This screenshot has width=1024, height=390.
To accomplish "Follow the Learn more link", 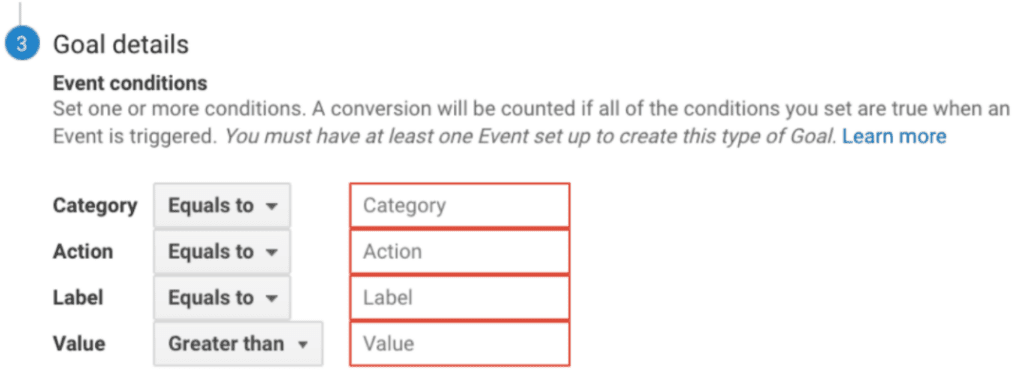I will 894,137.
